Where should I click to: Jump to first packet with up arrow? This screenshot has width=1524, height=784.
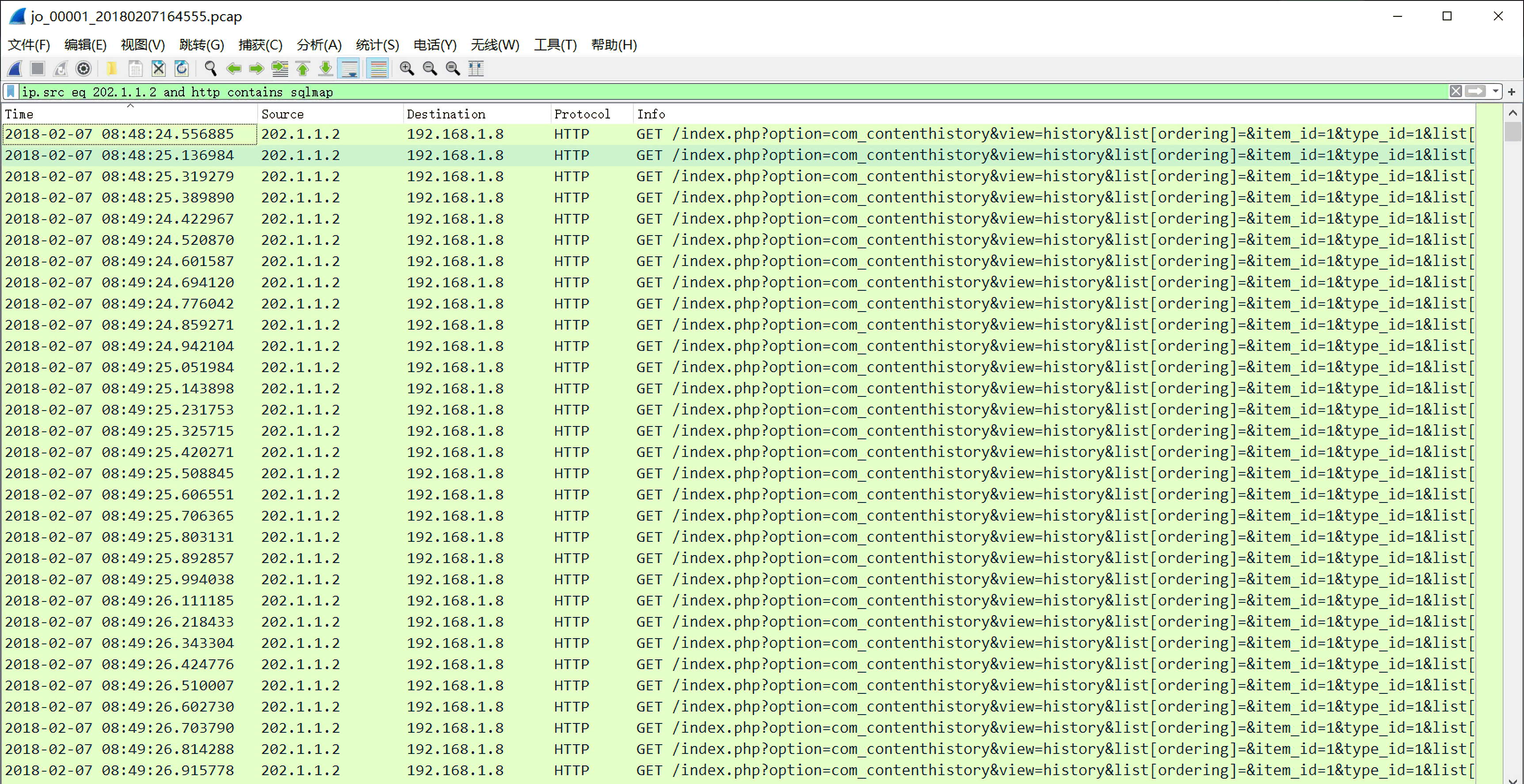tap(303, 69)
